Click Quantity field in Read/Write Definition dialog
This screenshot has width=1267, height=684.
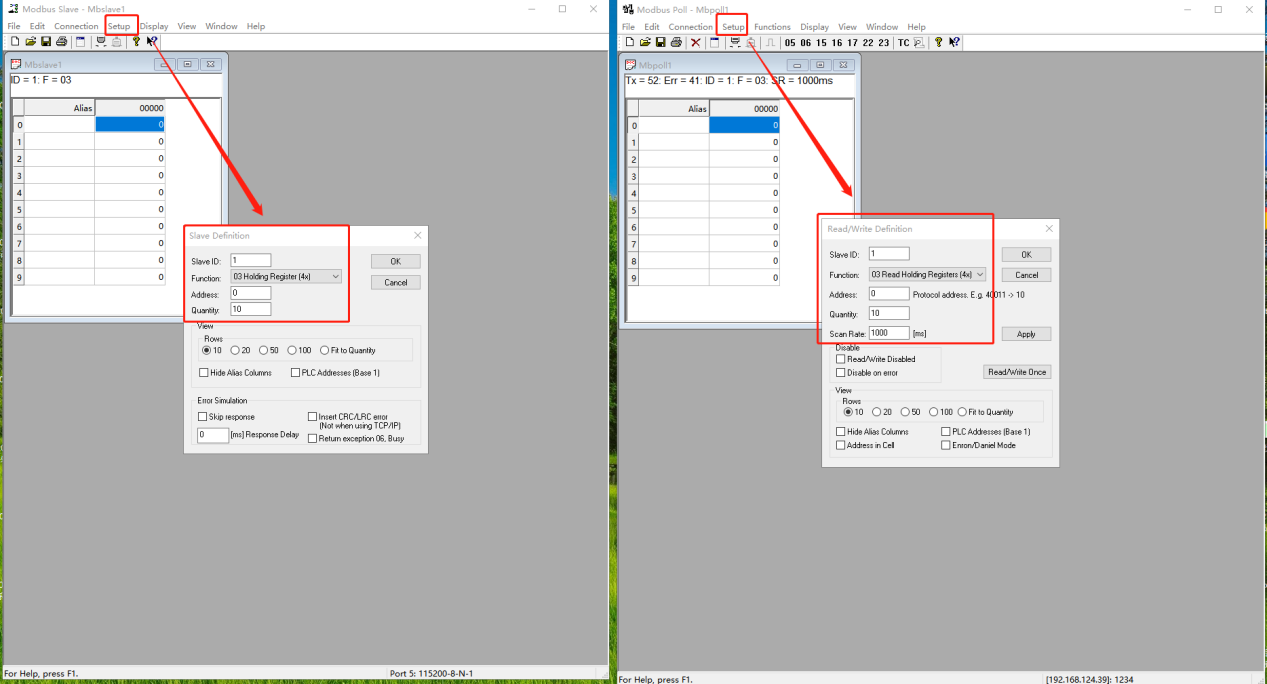tap(889, 313)
